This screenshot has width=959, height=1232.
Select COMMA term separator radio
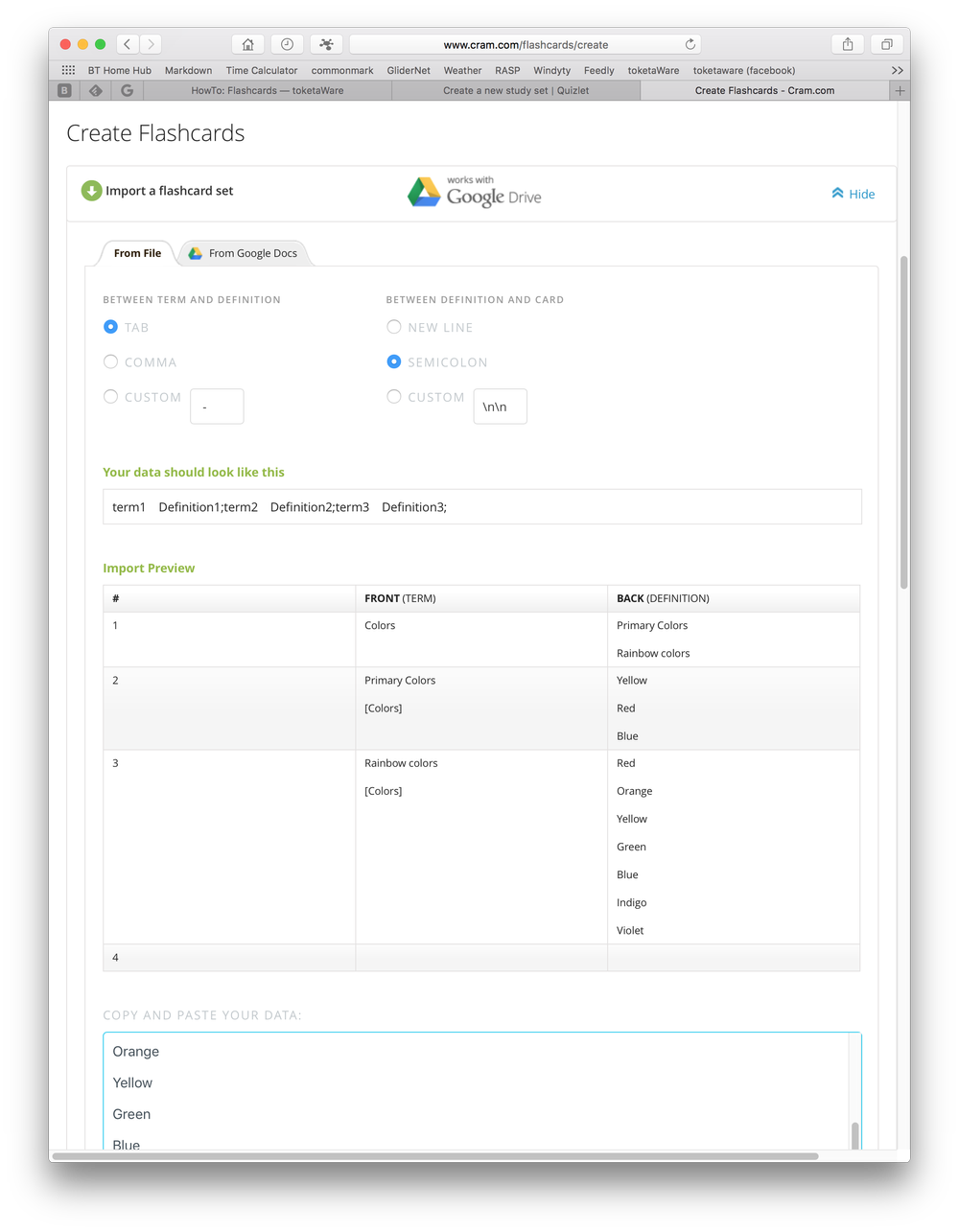[x=110, y=361]
